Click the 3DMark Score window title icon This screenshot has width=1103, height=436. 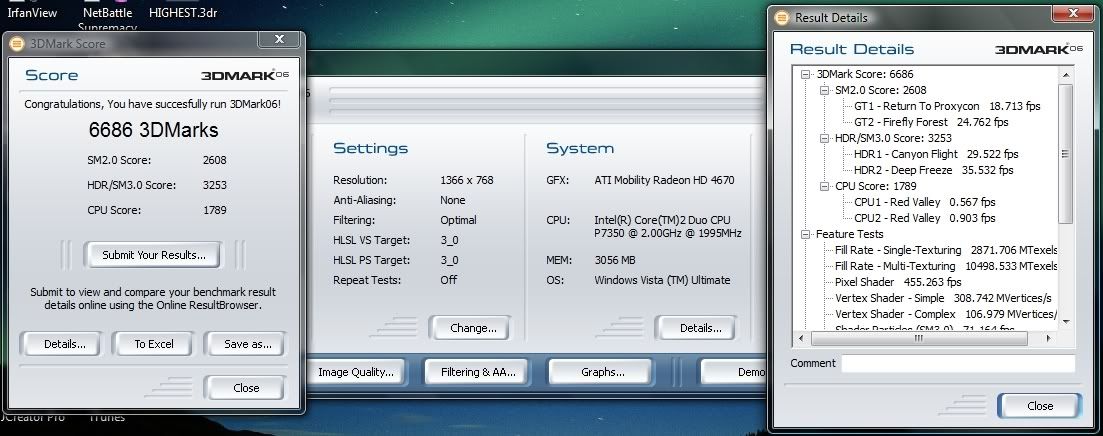[x=17, y=44]
